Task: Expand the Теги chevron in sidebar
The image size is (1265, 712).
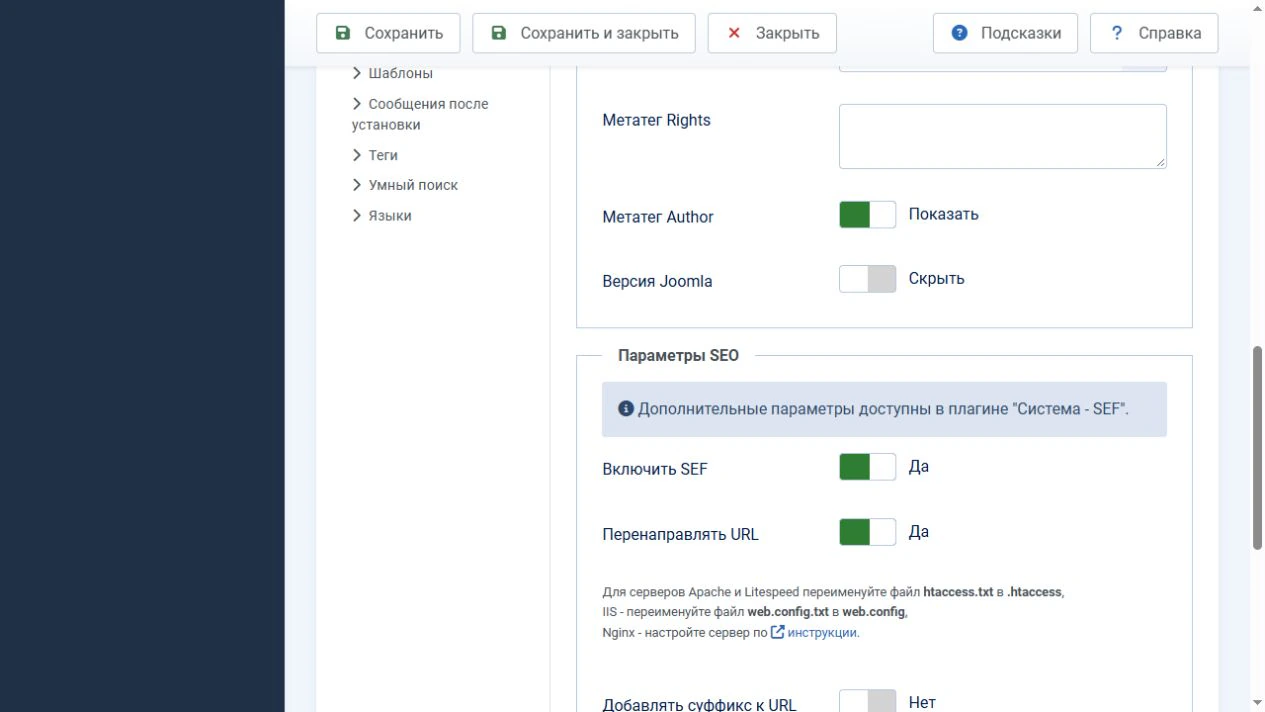Action: click(x=357, y=155)
